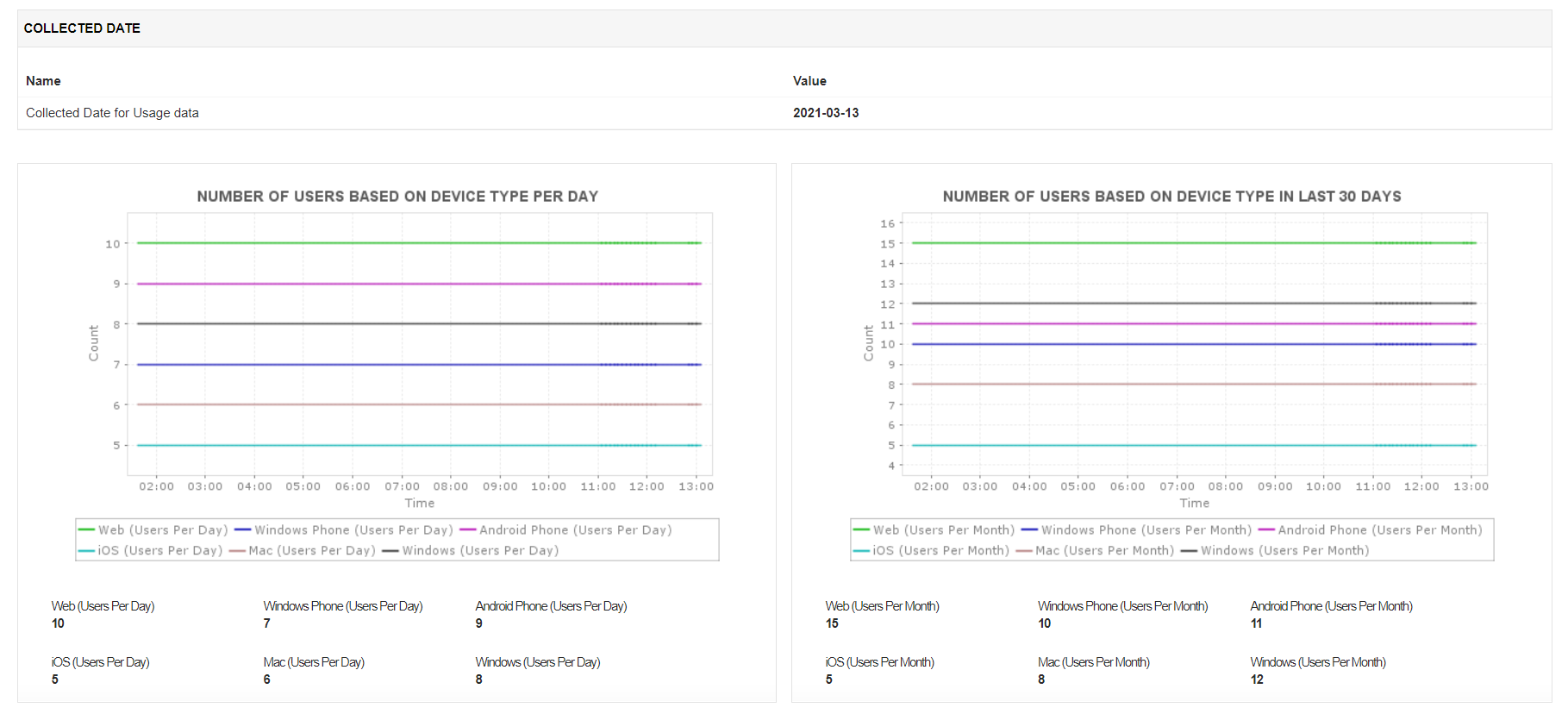The width and height of the screenshot is (1568, 714).
Task: Click Mac (Users Per Month) summary label below chart
Action: point(1093,662)
